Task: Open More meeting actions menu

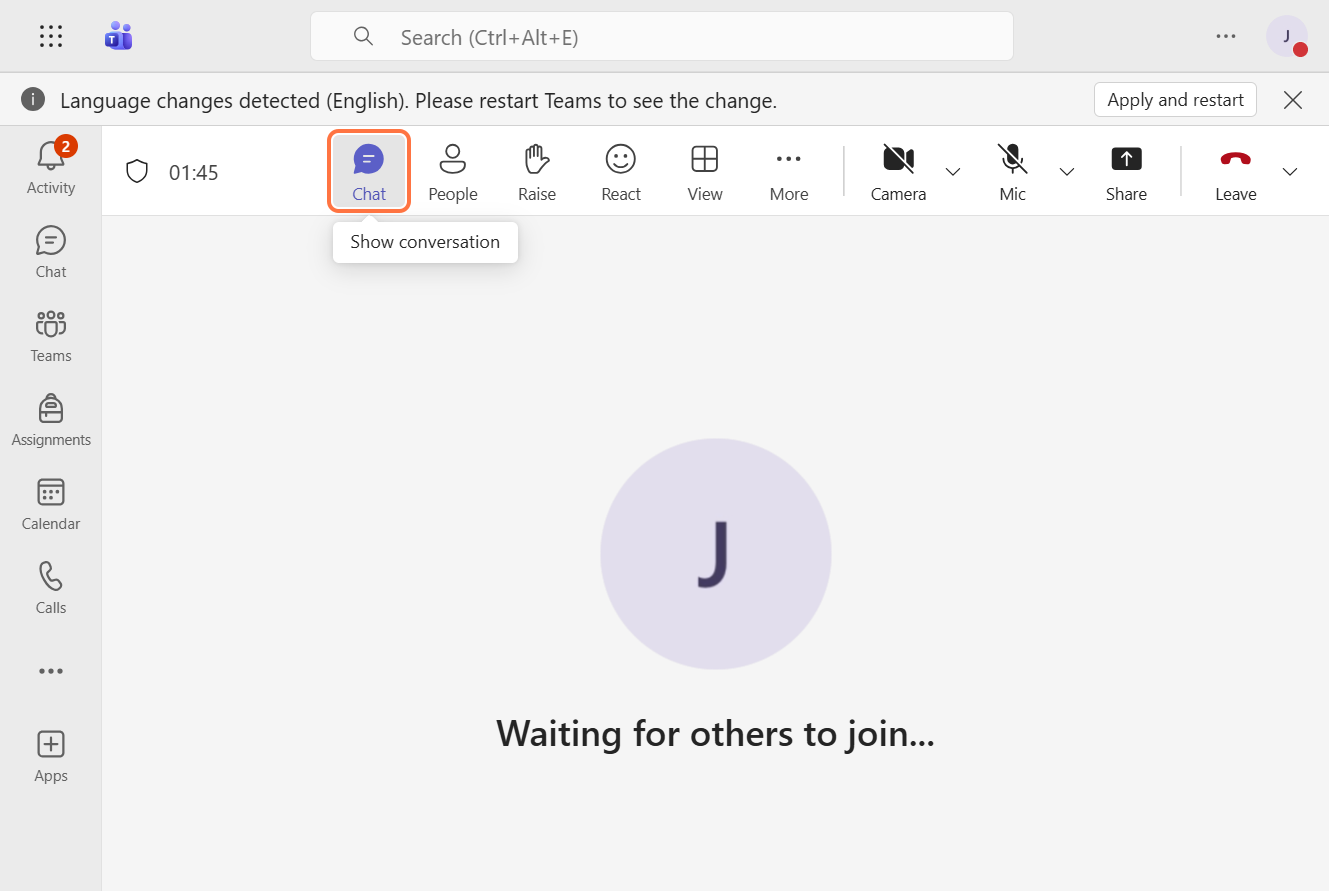Action: point(788,172)
